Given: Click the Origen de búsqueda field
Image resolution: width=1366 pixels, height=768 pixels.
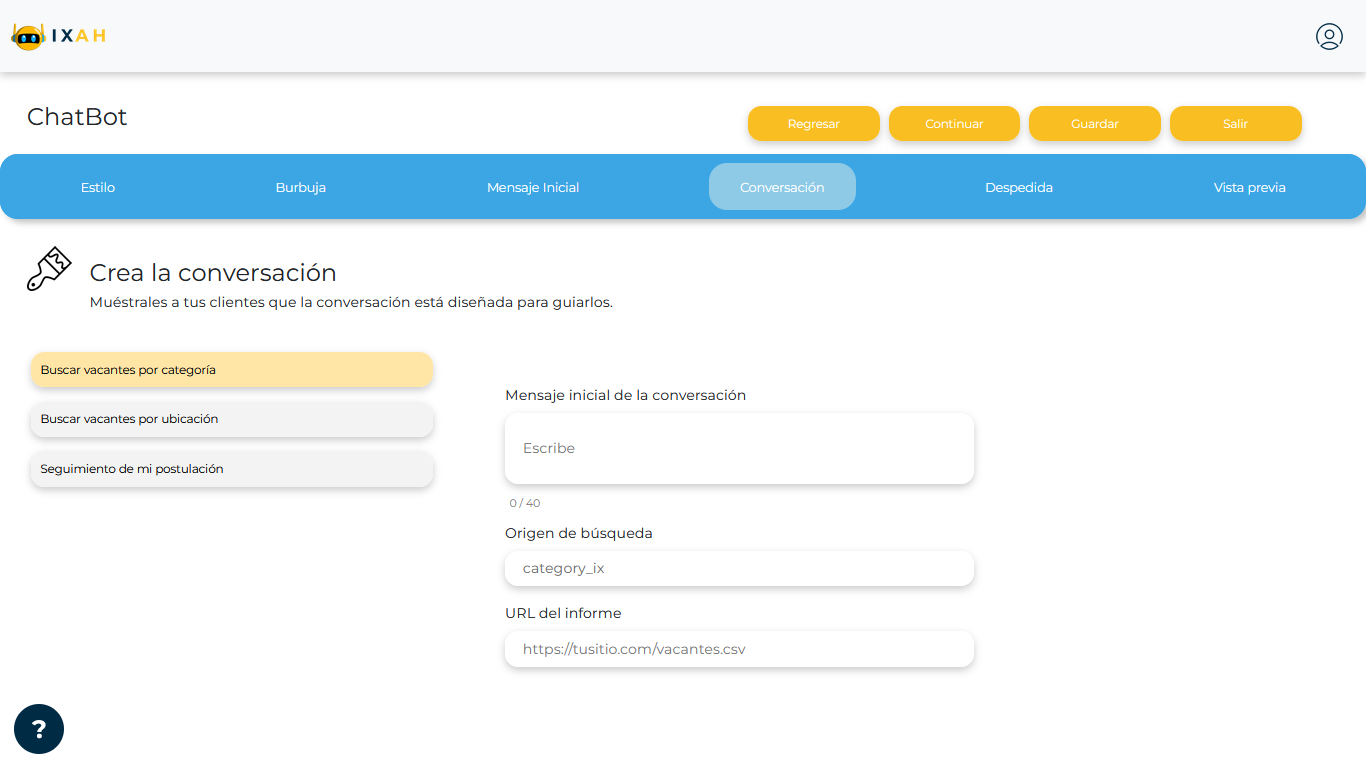Looking at the screenshot, I should pos(739,568).
